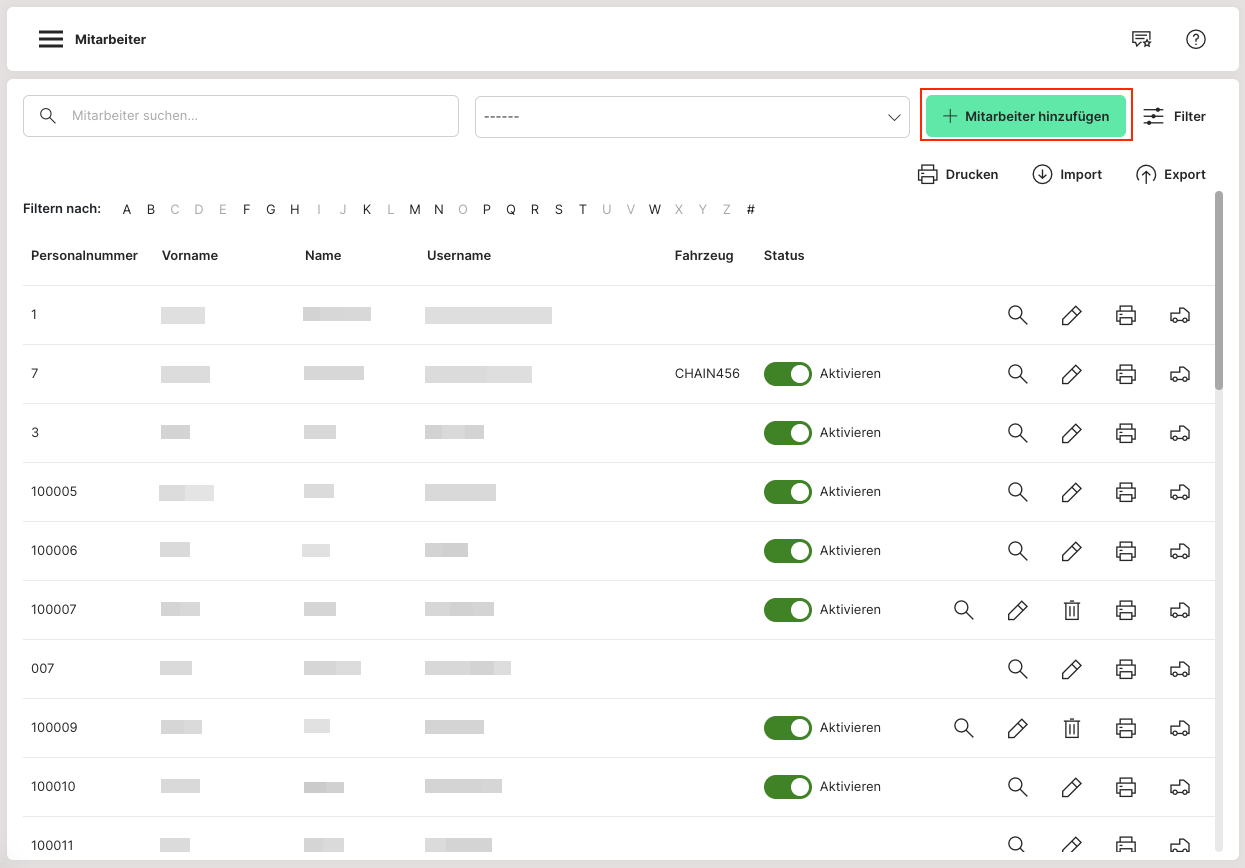Click the Export button
1245x868 pixels.
tap(1171, 175)
